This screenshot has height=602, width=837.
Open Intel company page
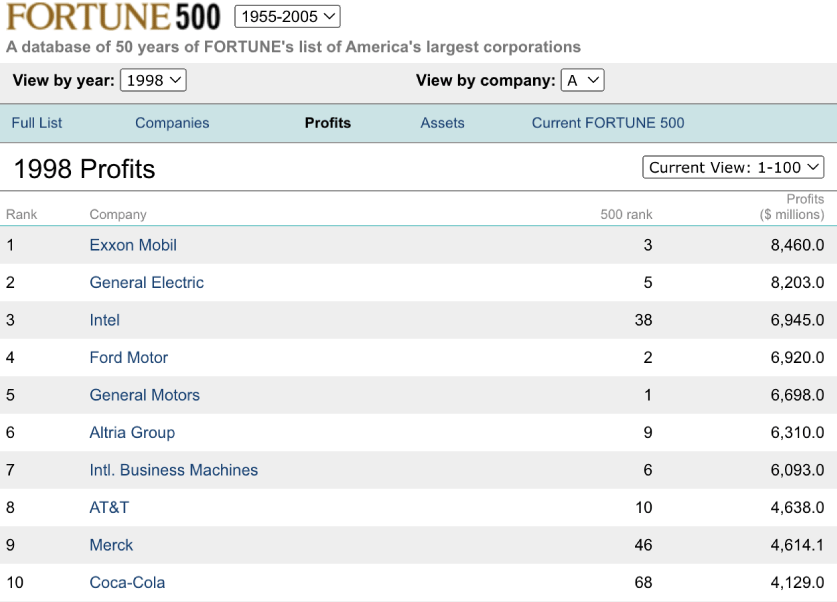coord(105,320)
